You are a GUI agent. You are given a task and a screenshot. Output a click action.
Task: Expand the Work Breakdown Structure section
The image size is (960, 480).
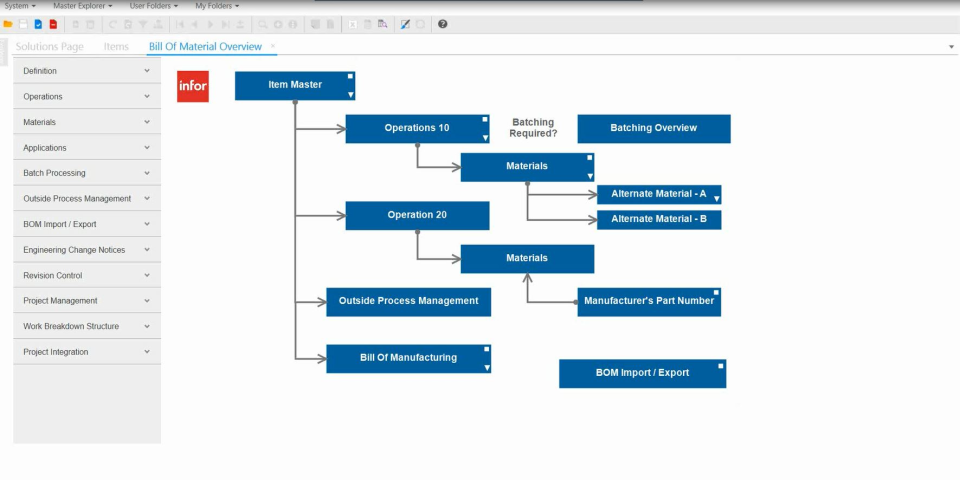pos(87,326)
